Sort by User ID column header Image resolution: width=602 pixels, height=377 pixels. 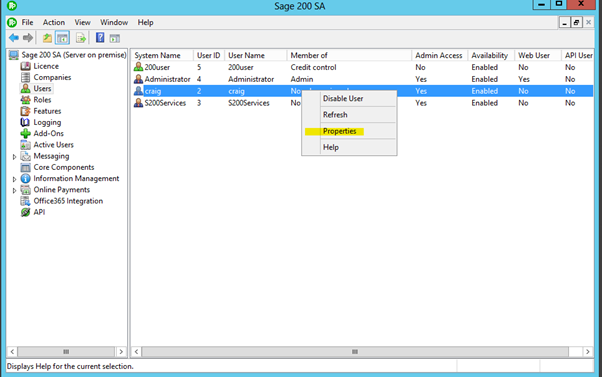pyautogui.click(x=209, y=55)
